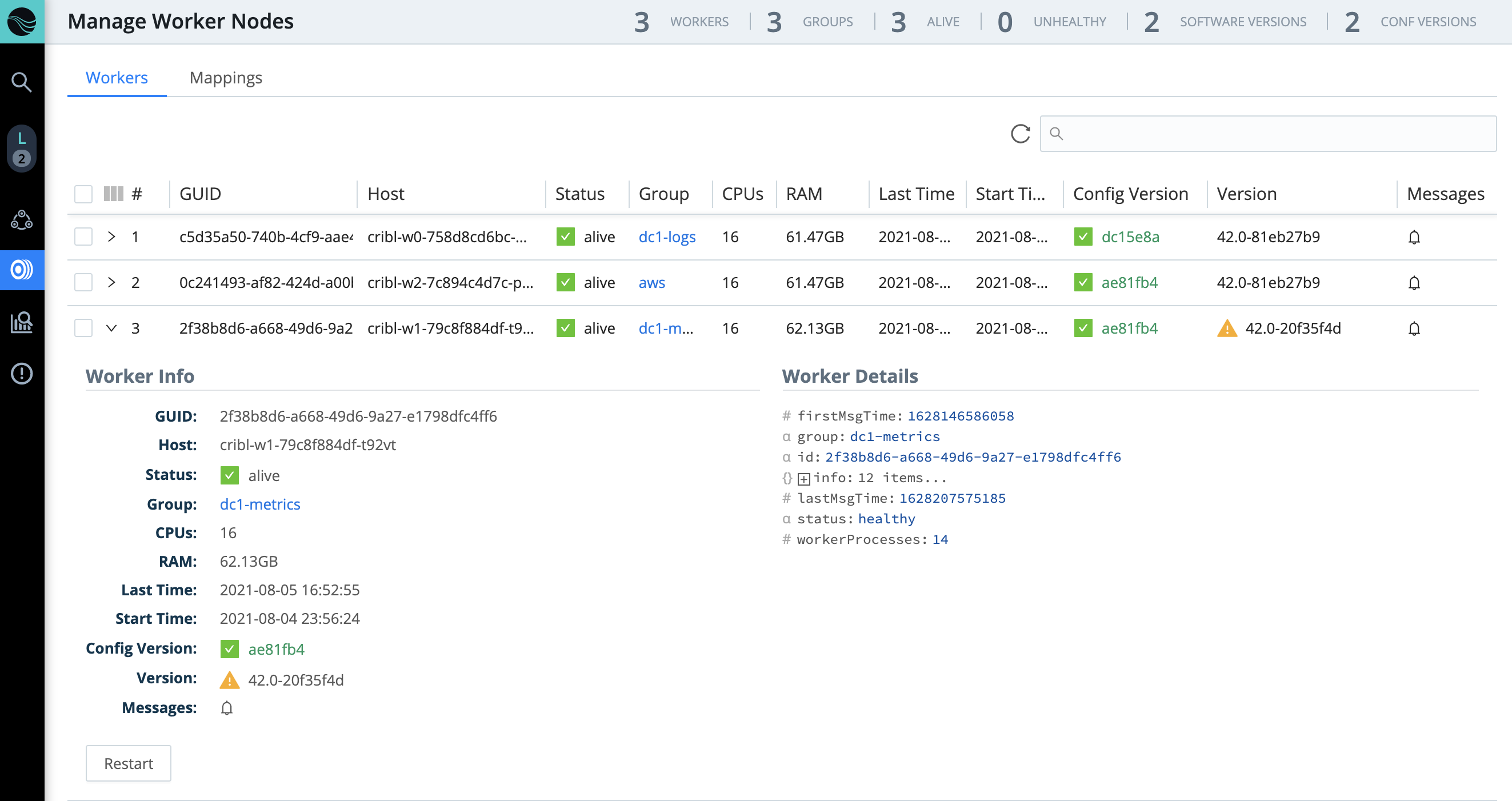1512x801 pixels.
Task: Open the aws group link
Action: click(651, 282)
